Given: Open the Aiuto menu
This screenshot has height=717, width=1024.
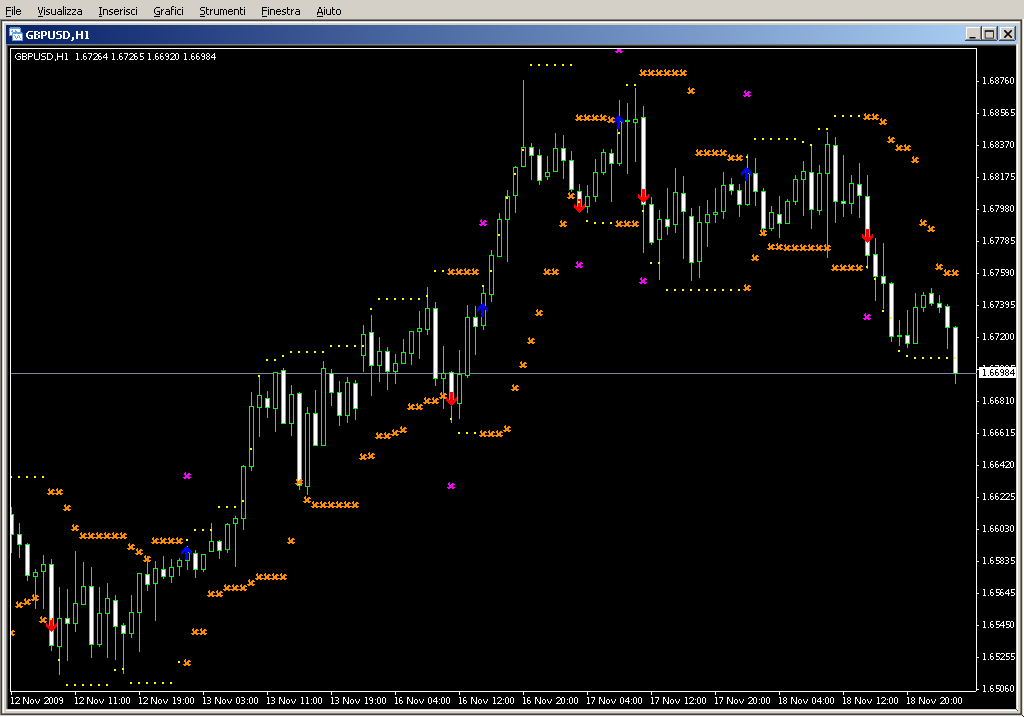Looking at the screenshot, I should (328, 11).
